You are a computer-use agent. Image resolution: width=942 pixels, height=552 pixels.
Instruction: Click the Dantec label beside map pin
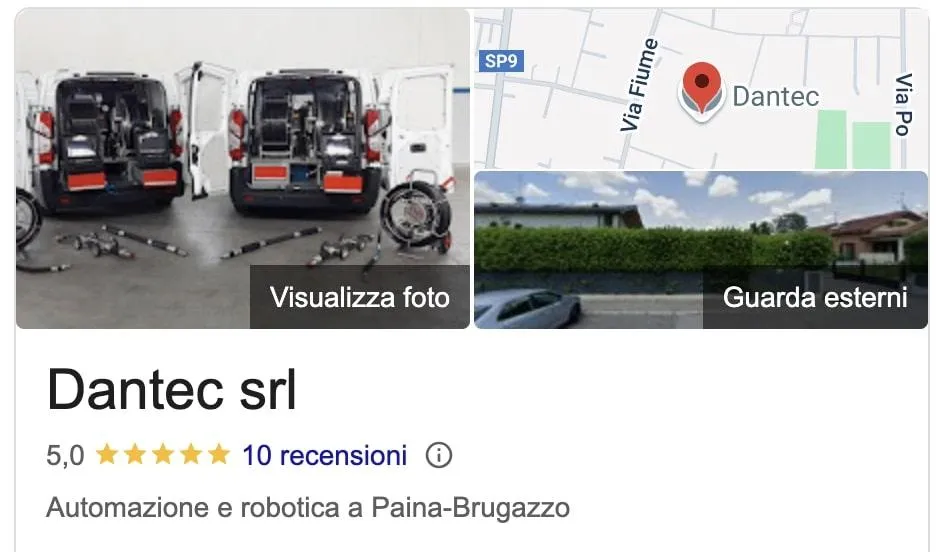click(776, 96)
